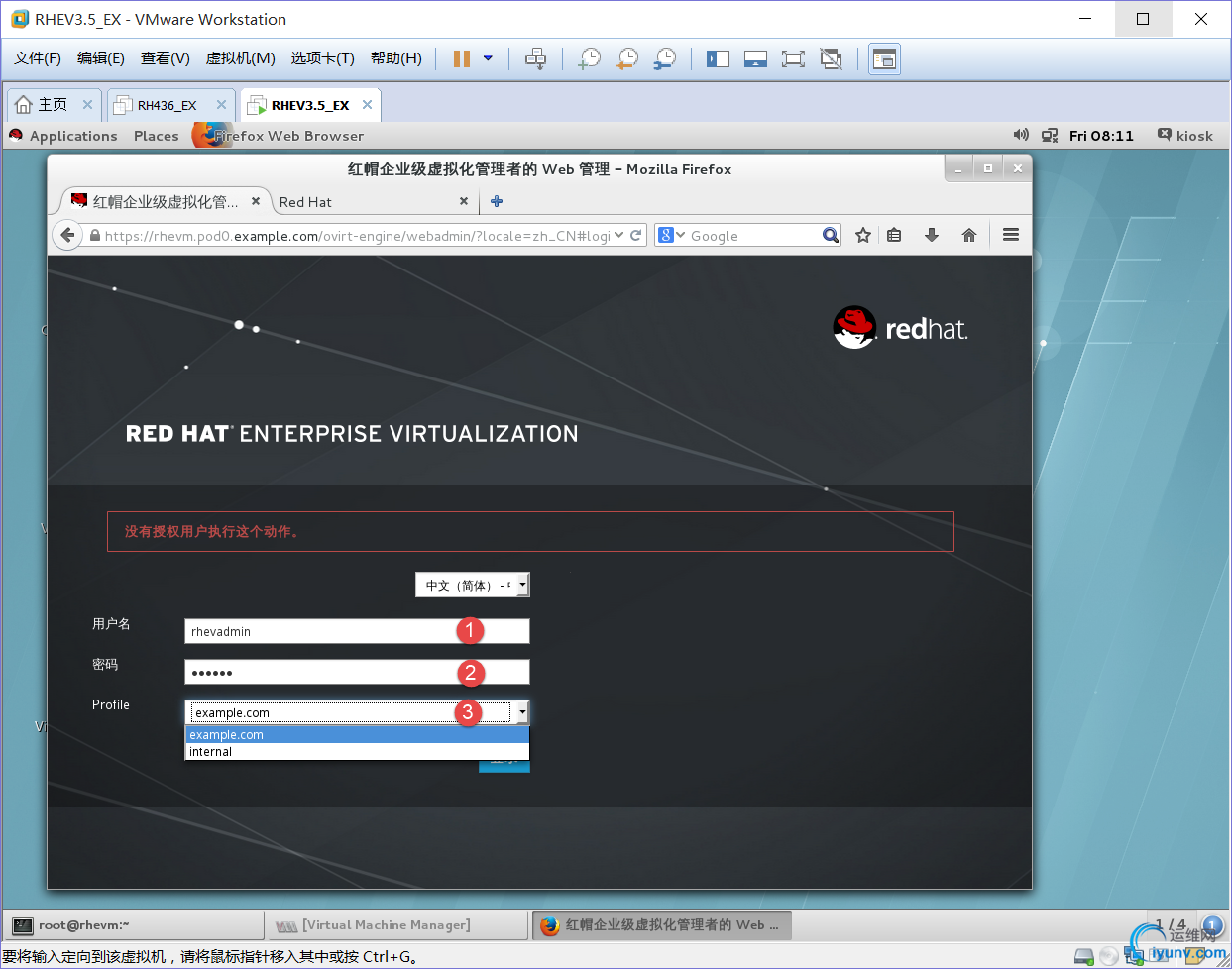Screen dimensions: 1232x969
Task: Open Google search engine selector
Action: pos(671,235)
